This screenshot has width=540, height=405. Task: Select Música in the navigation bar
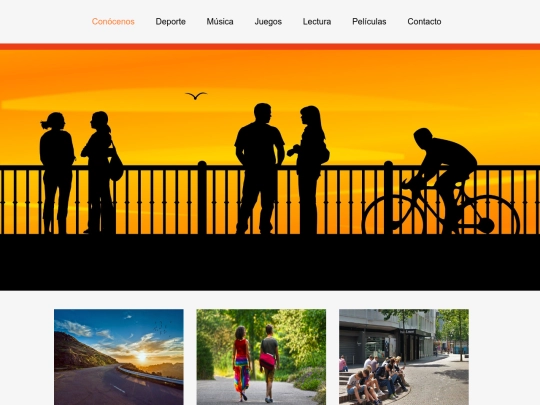220,22
